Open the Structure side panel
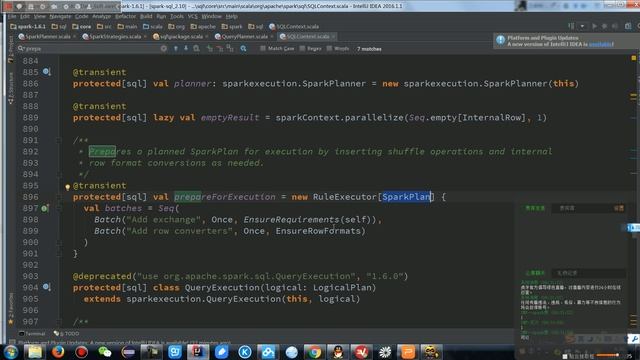This screenshot has height=360, width=640. (11, 87)
